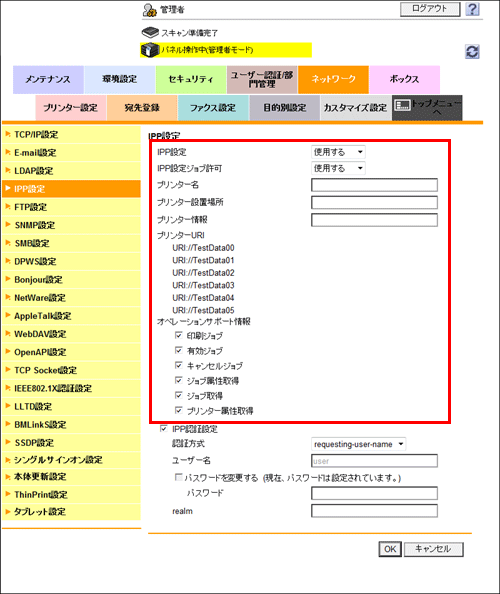Open FTP設定 in the sidebar

tap(71, 207)
